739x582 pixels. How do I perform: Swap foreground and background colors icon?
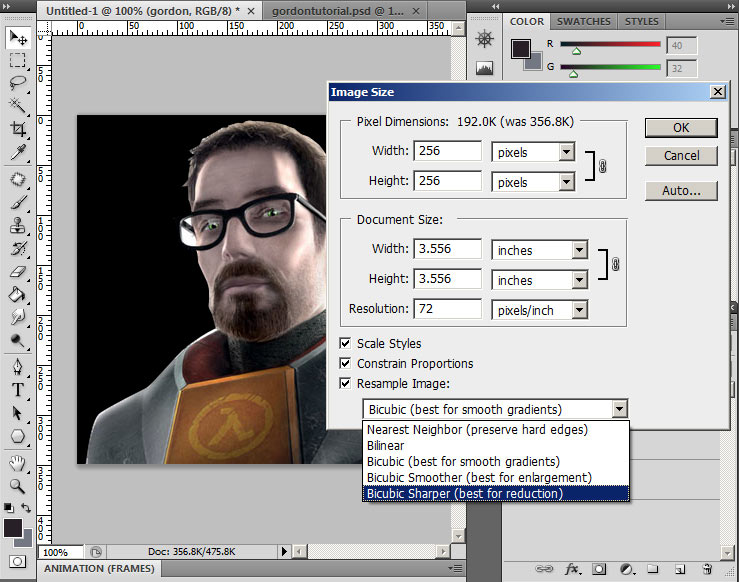pyautogui.click(x=26, y=508)
